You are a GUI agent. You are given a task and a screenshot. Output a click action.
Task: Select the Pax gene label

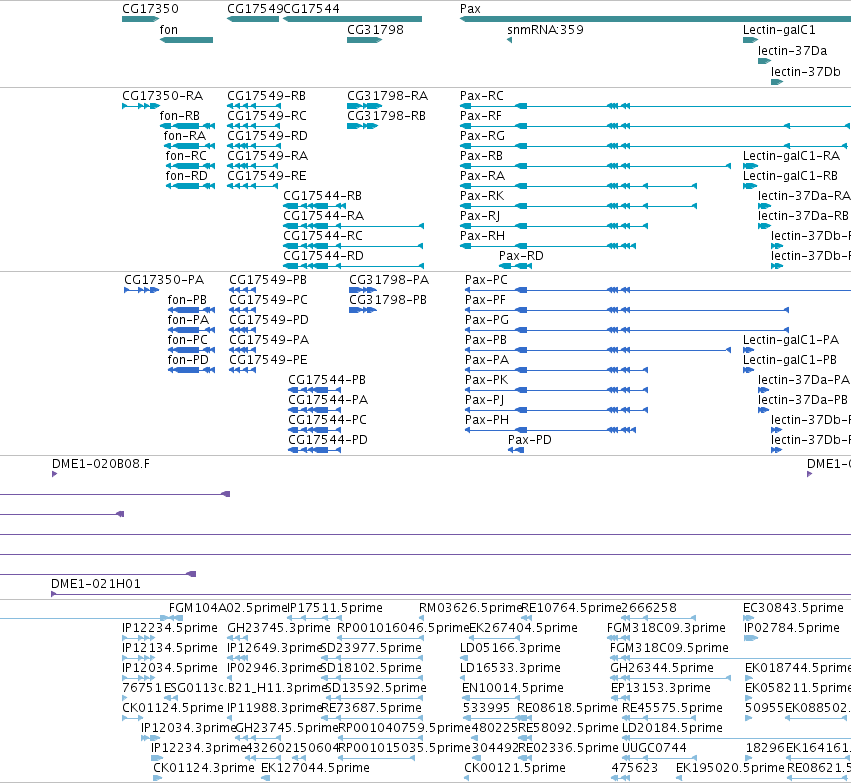coord(470,9)
